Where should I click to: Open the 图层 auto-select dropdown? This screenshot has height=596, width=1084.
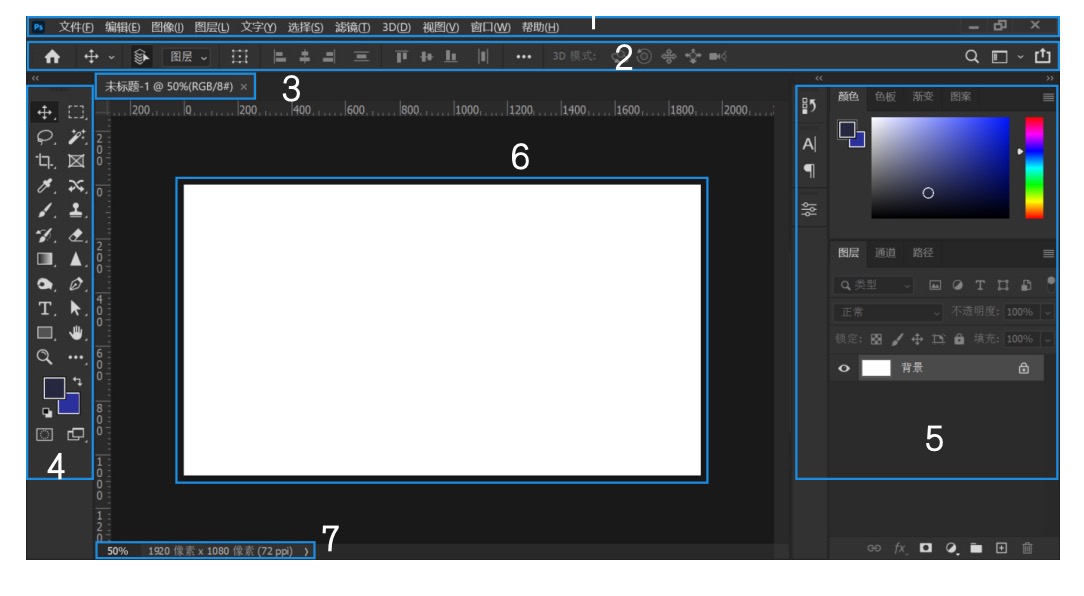(187, 57)
